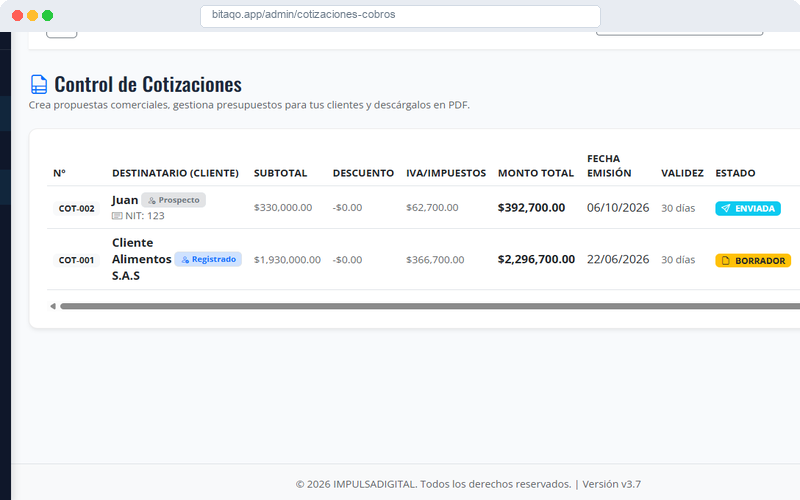Click the IVA/IMPUESTOS column header
Screen dimensions: 800x500
pos(446,173)
